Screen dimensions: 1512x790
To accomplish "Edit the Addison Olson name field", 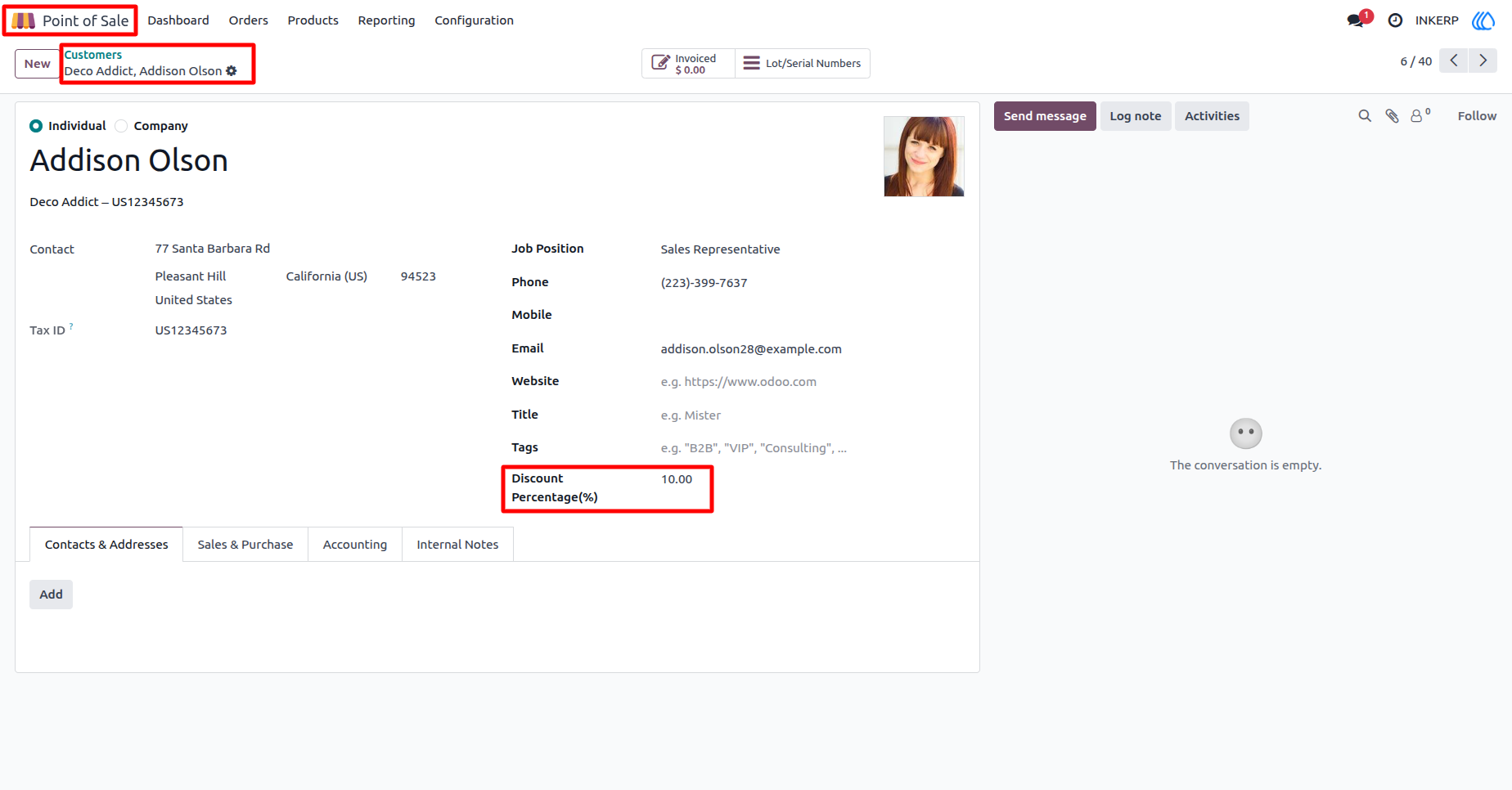I will [128, 160].
